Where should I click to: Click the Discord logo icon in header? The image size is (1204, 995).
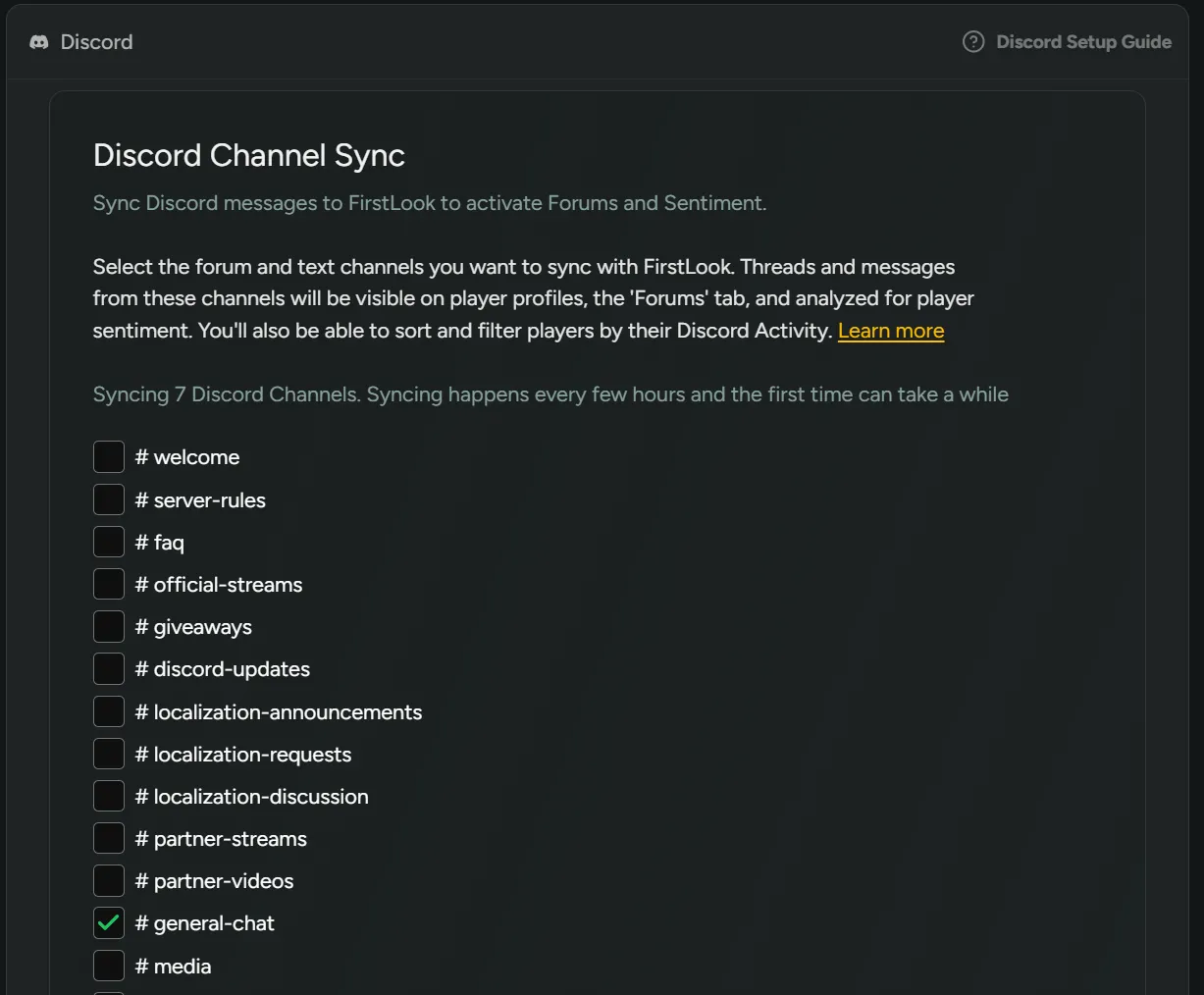[x=39, y=42]
